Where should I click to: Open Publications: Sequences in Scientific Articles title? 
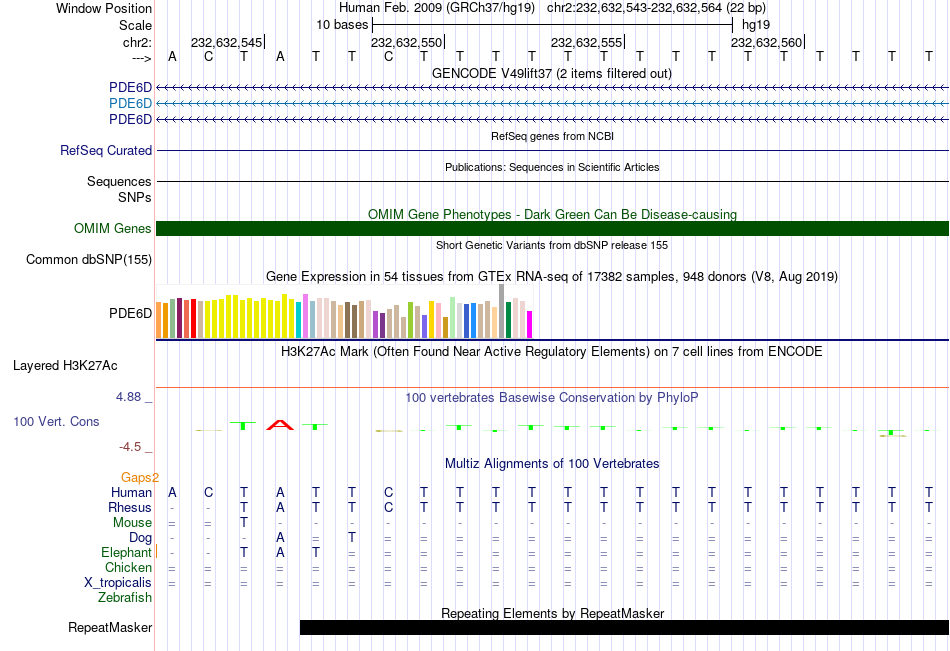pos(552,167)
